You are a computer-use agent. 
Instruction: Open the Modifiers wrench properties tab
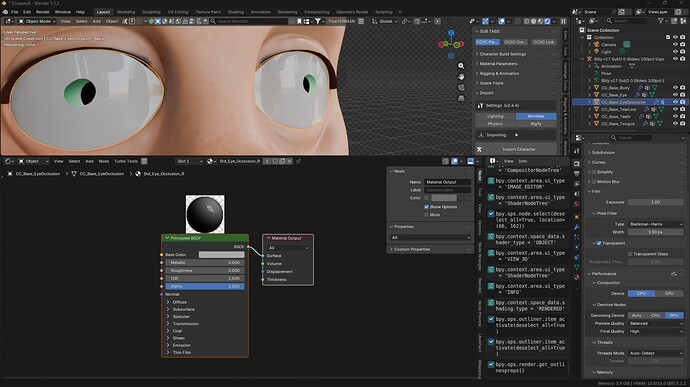576,227
